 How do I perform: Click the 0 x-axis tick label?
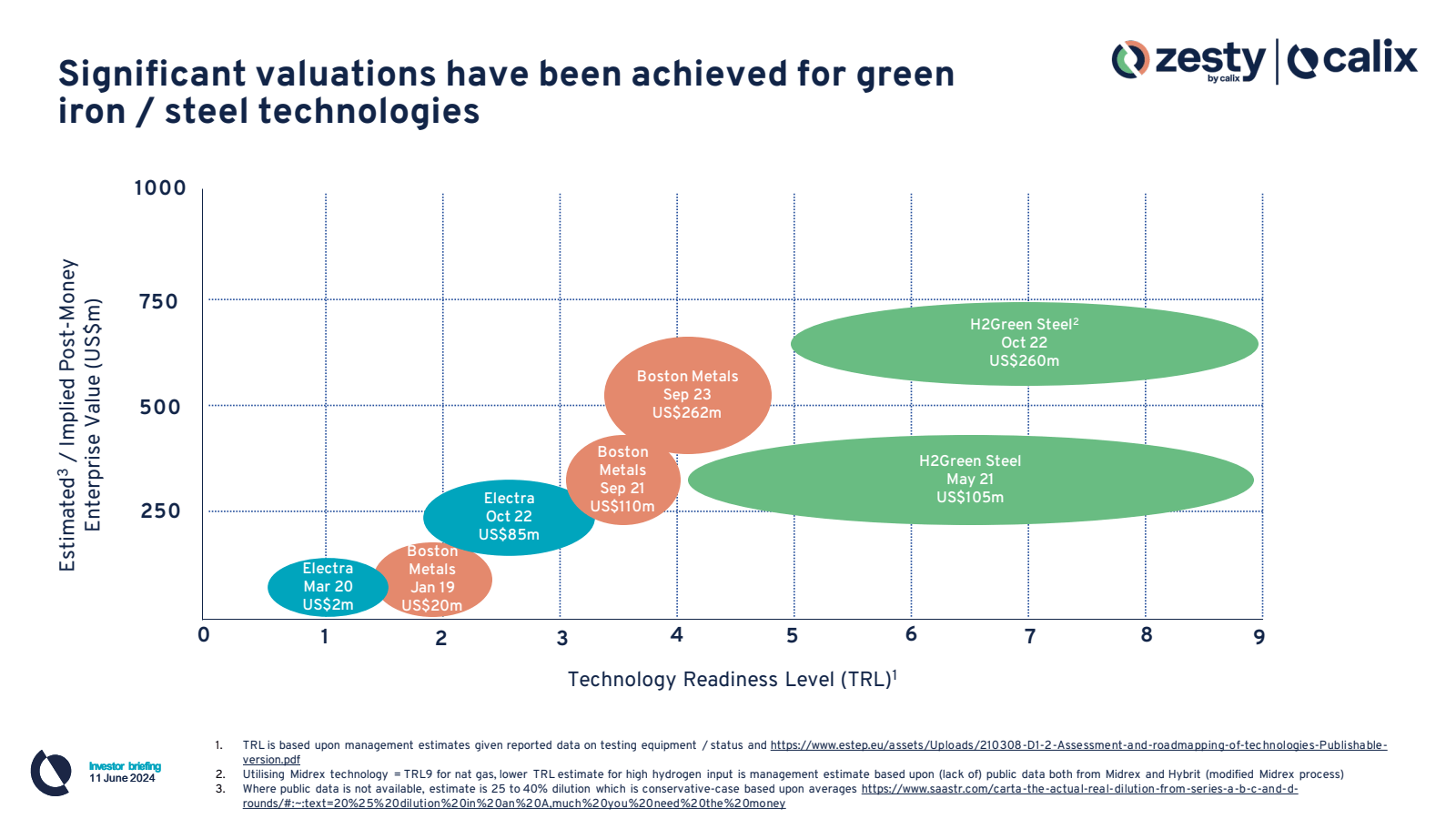pos(204,635)
